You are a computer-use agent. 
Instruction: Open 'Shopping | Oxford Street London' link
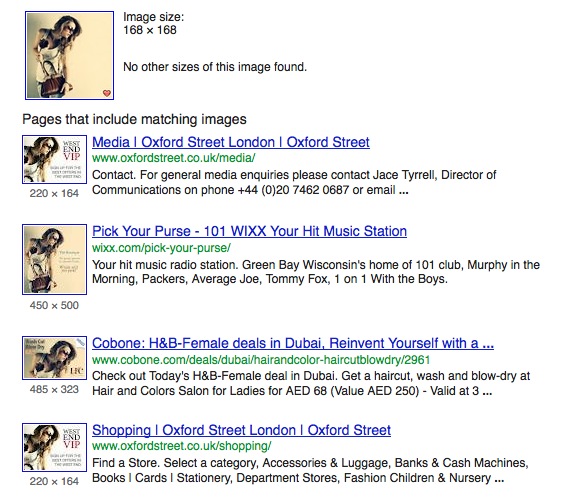click(x=241, y=430)
